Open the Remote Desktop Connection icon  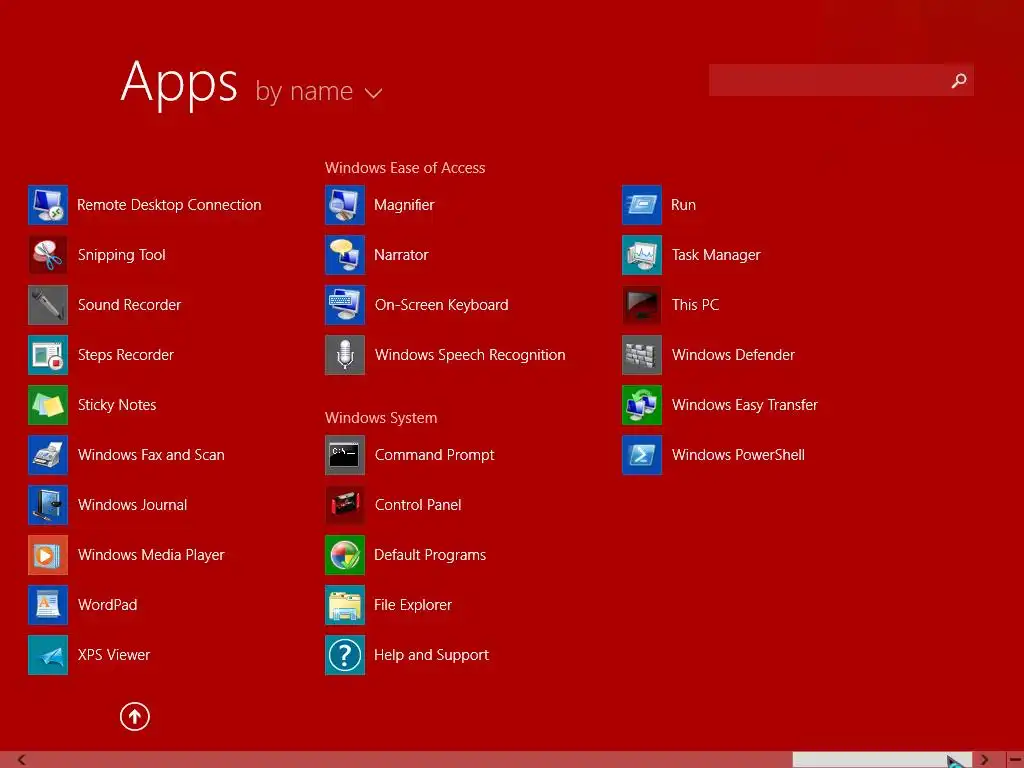(48, 205)
